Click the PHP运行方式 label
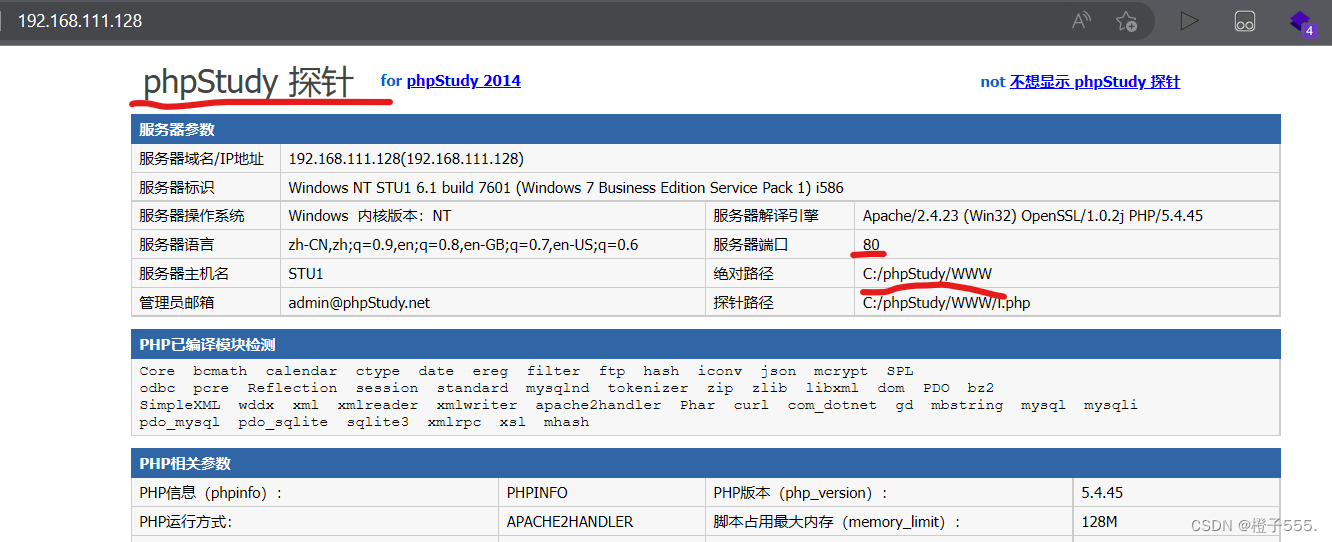 (x=186, y=522)
